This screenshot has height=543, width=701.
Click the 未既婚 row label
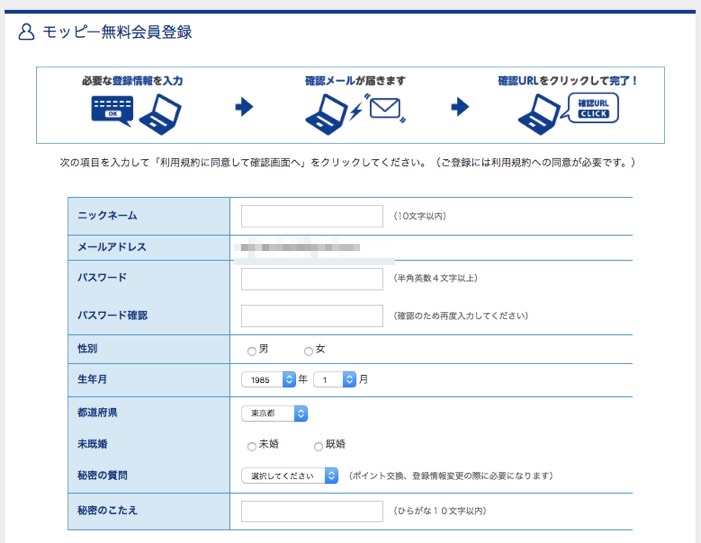[92, 444]
